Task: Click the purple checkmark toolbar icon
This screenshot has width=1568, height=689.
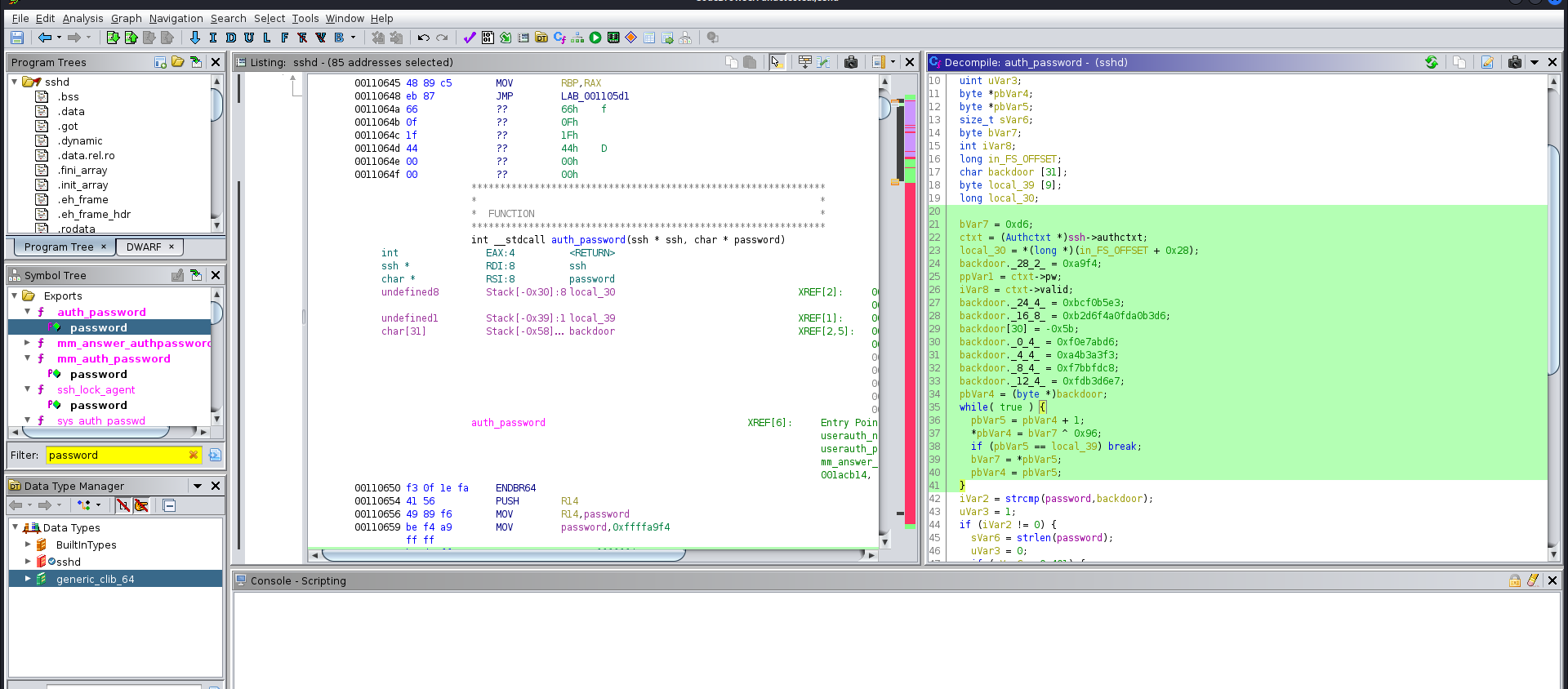Action: (470, 38)
